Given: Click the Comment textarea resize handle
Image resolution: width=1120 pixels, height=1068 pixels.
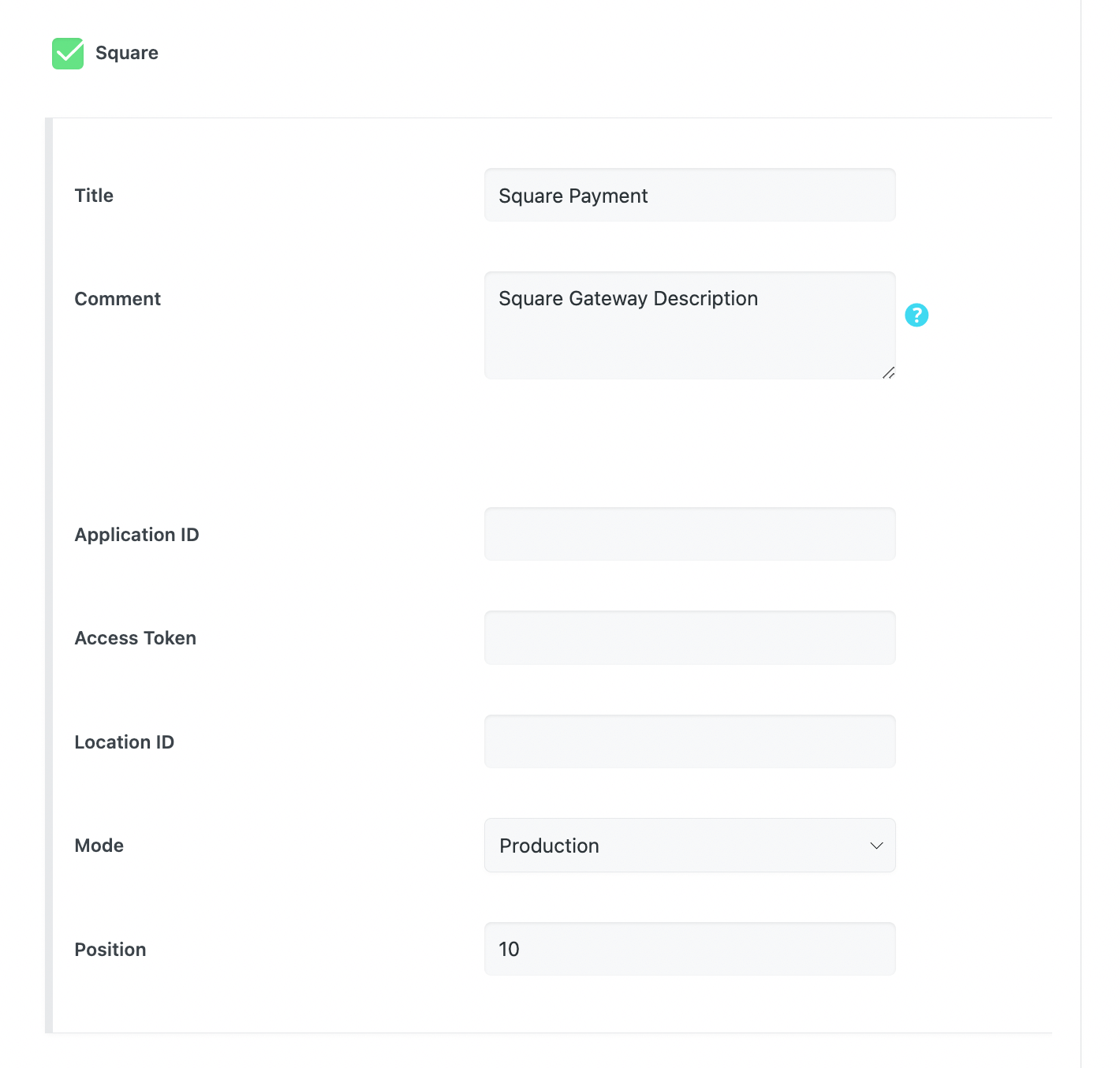Looking at the screenshot, I should (888, 372).
